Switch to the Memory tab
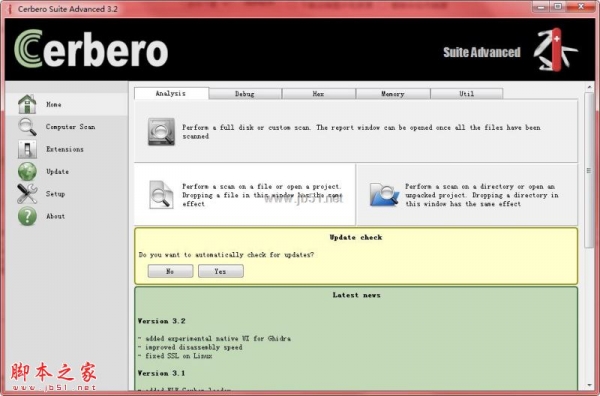The height and width of the screenshot is (396, 600). pos(393,94)
